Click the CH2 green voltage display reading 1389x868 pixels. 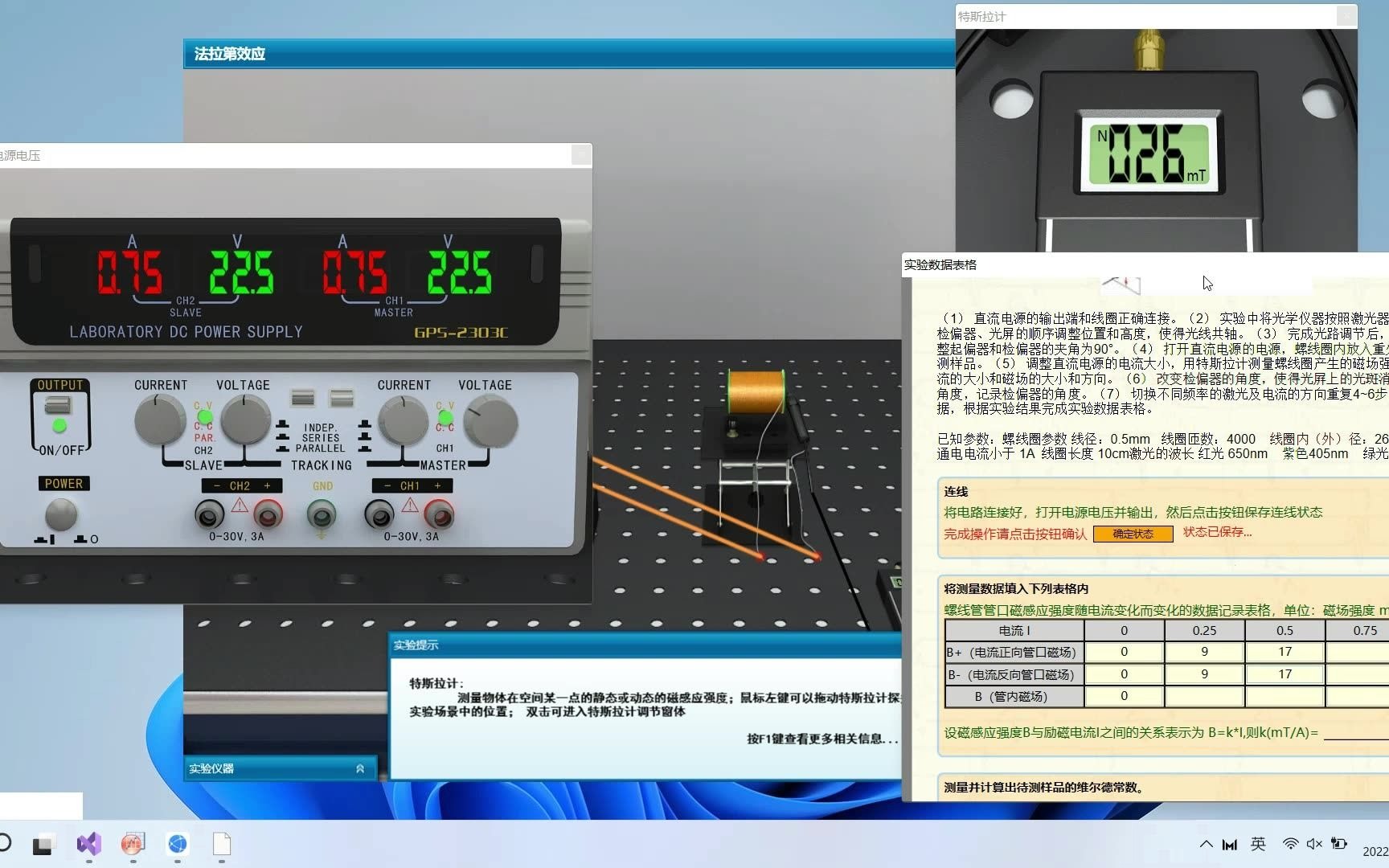241,272
